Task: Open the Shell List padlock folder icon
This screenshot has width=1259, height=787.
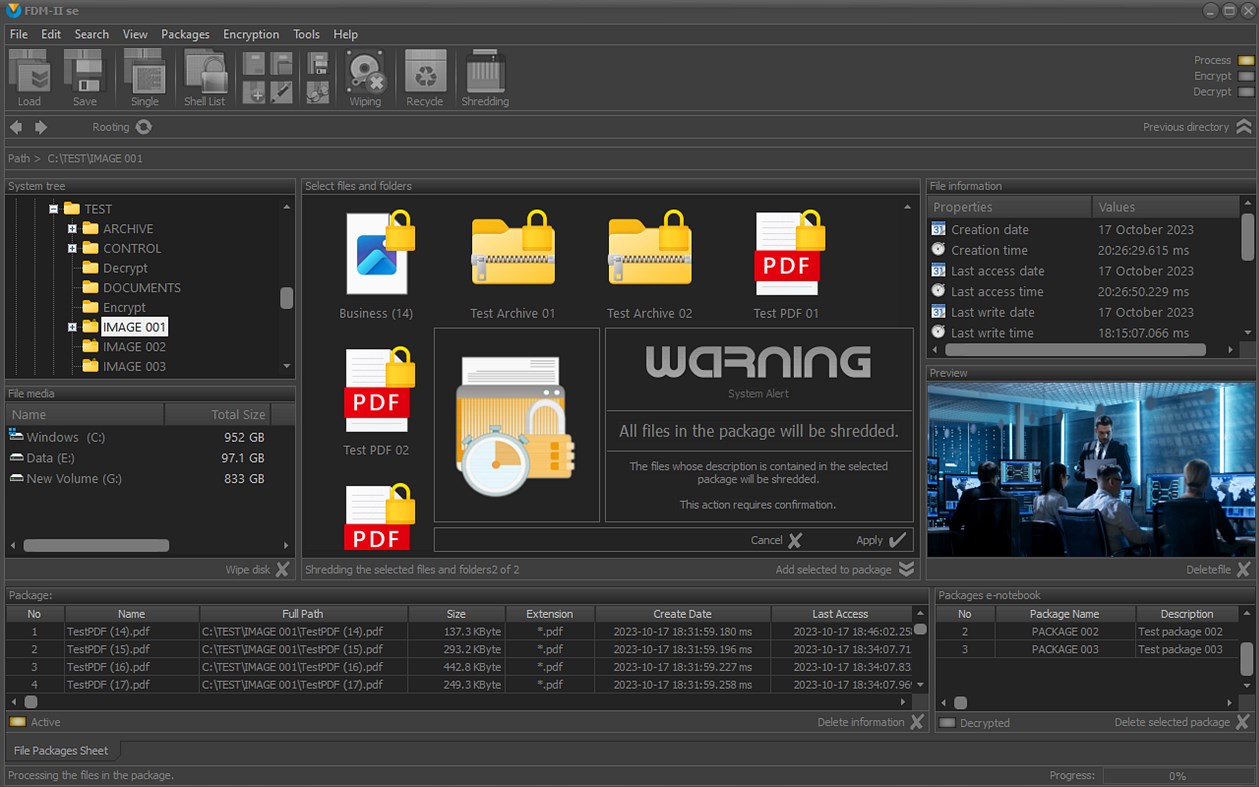Action: click(205, 72)
